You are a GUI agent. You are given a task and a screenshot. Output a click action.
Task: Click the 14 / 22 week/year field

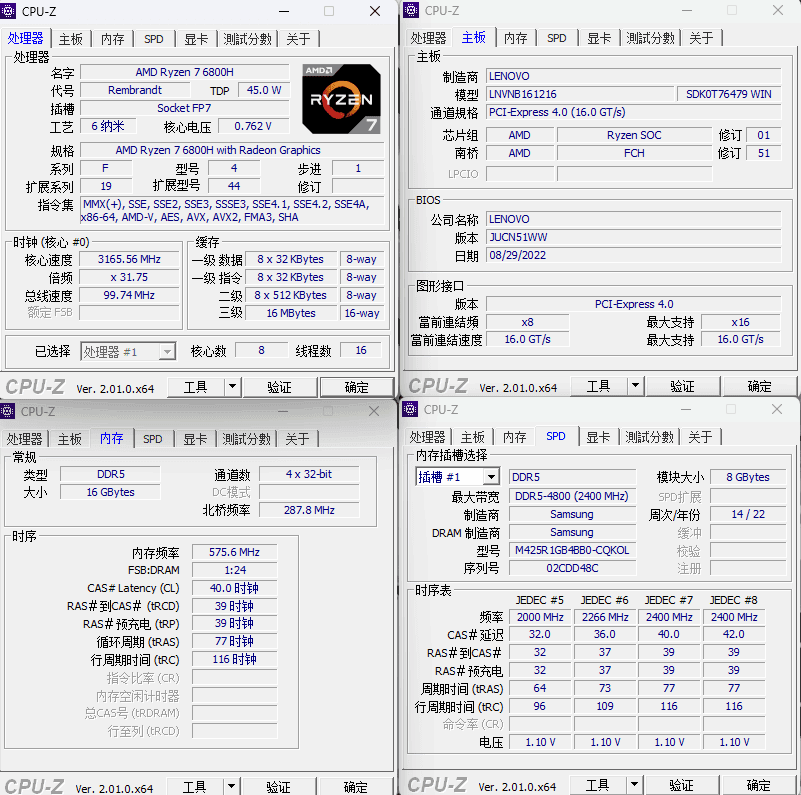(748, 514)
